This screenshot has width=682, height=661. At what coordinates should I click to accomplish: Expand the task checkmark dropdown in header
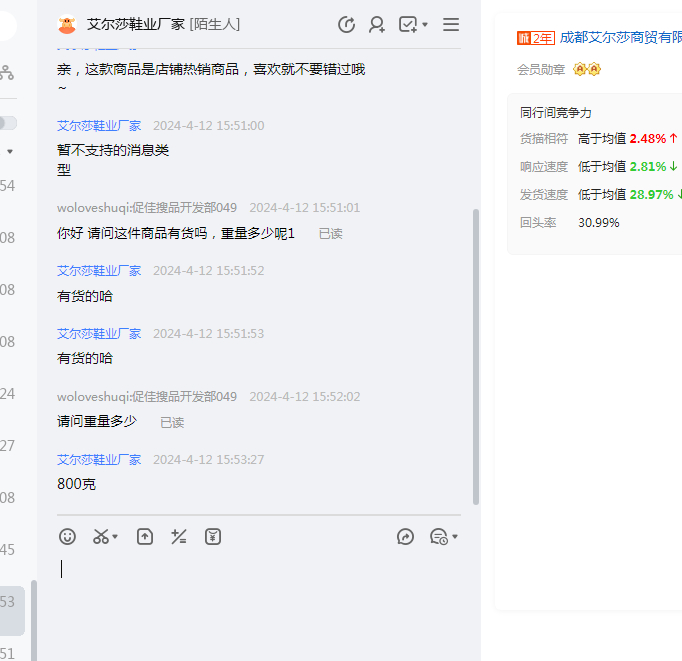tap(425, 25)
